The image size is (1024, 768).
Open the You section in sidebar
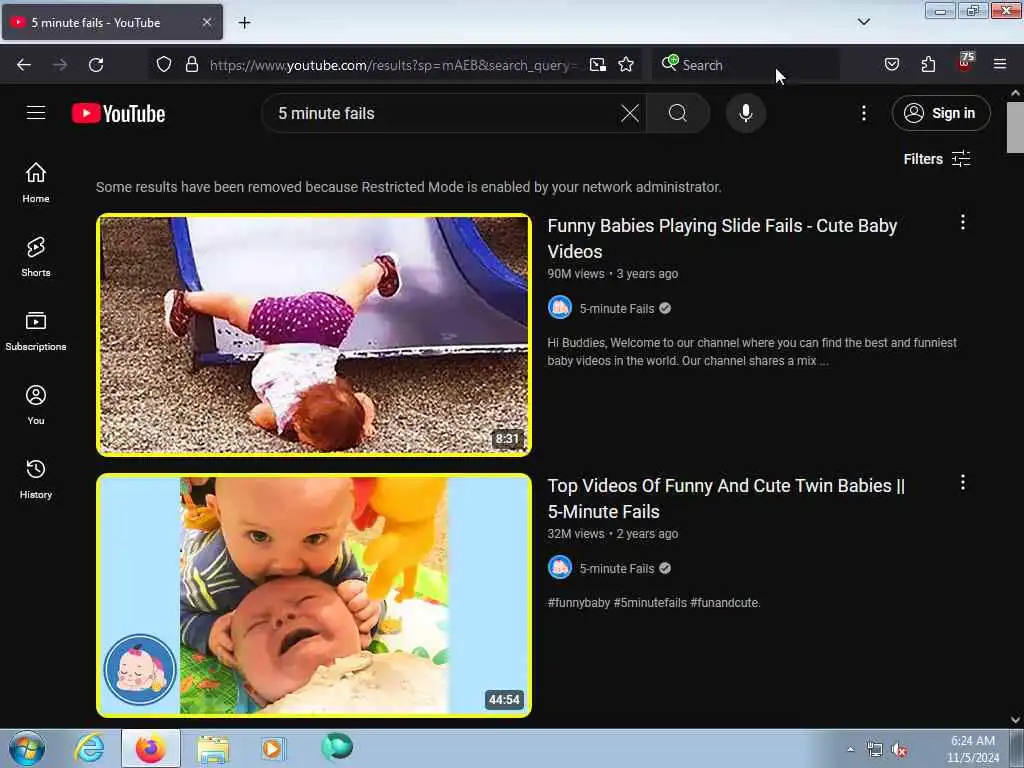(x=36, y=405)
